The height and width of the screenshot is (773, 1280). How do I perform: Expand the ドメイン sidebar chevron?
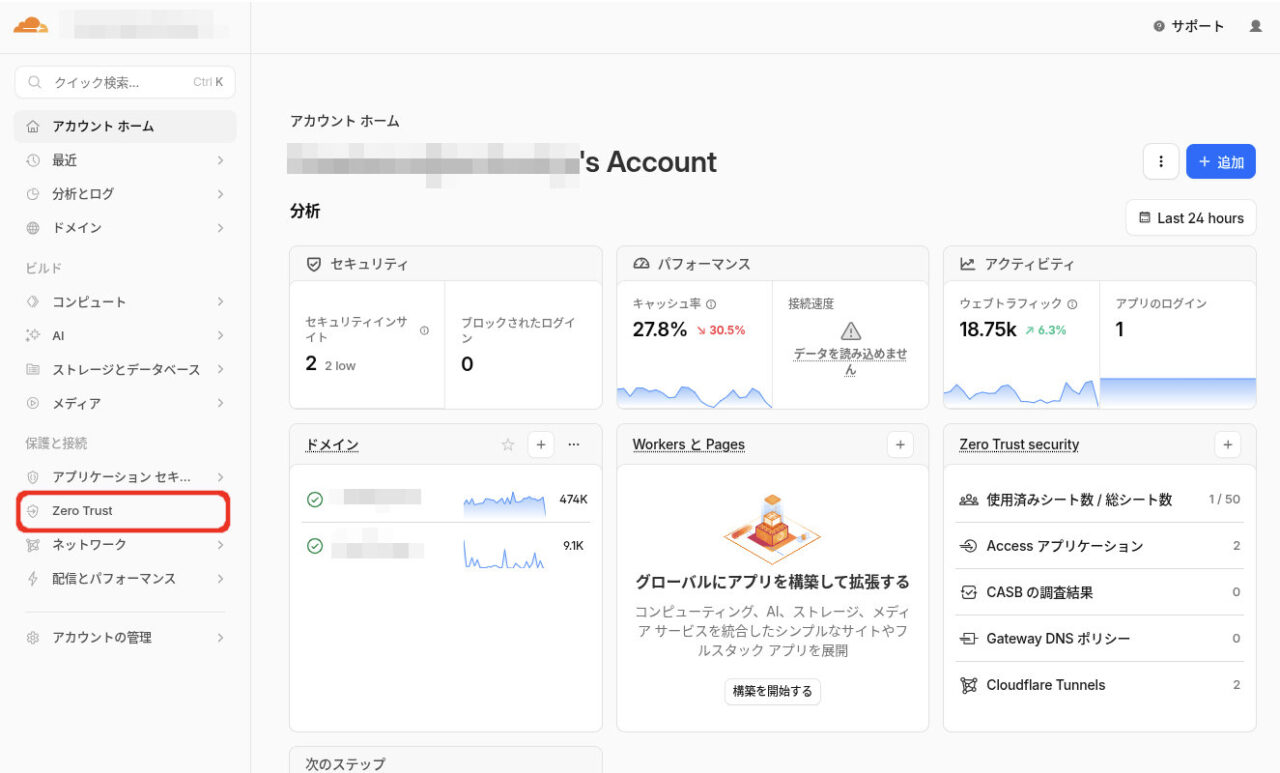tap(220, 228)
